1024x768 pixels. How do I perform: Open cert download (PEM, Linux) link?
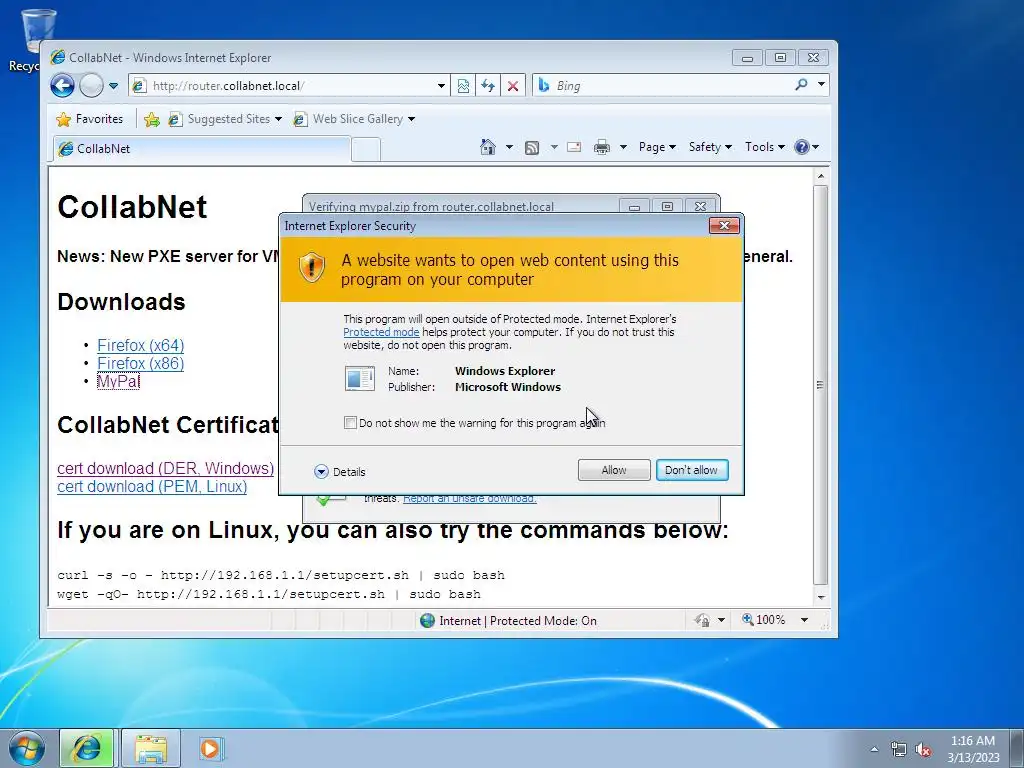[x=152, y=487]
